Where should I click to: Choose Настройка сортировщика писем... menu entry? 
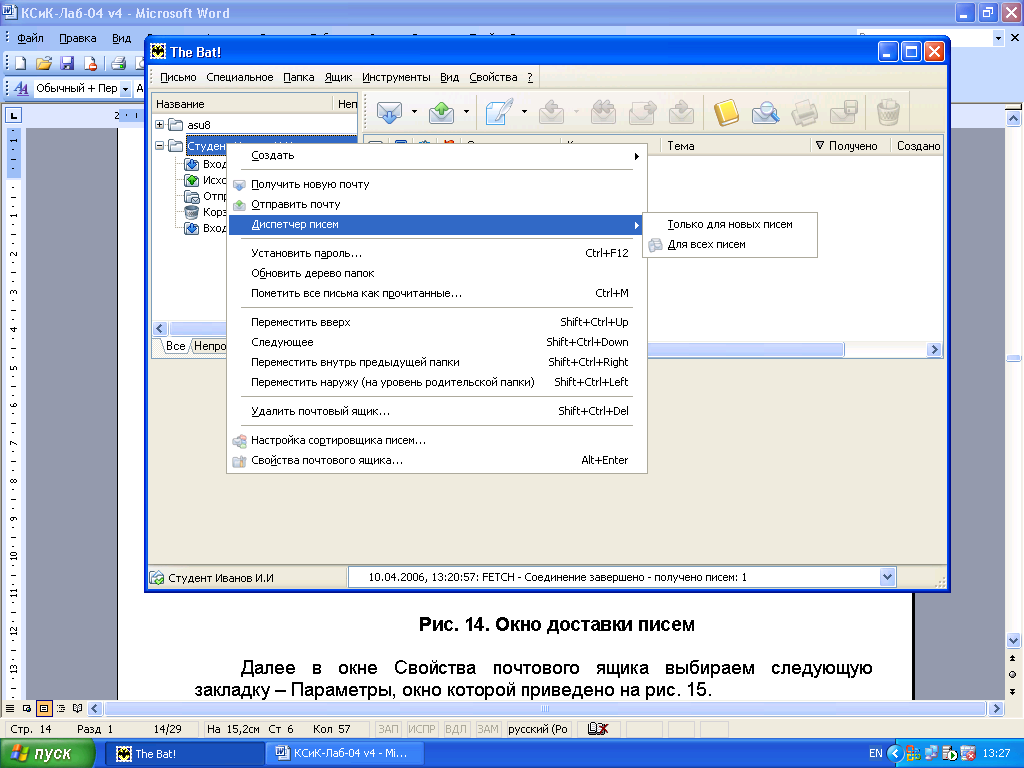[437, 440]
